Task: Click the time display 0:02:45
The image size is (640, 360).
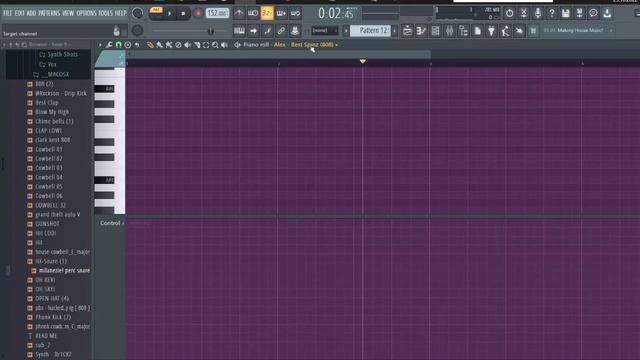Action: coord(336,13)
